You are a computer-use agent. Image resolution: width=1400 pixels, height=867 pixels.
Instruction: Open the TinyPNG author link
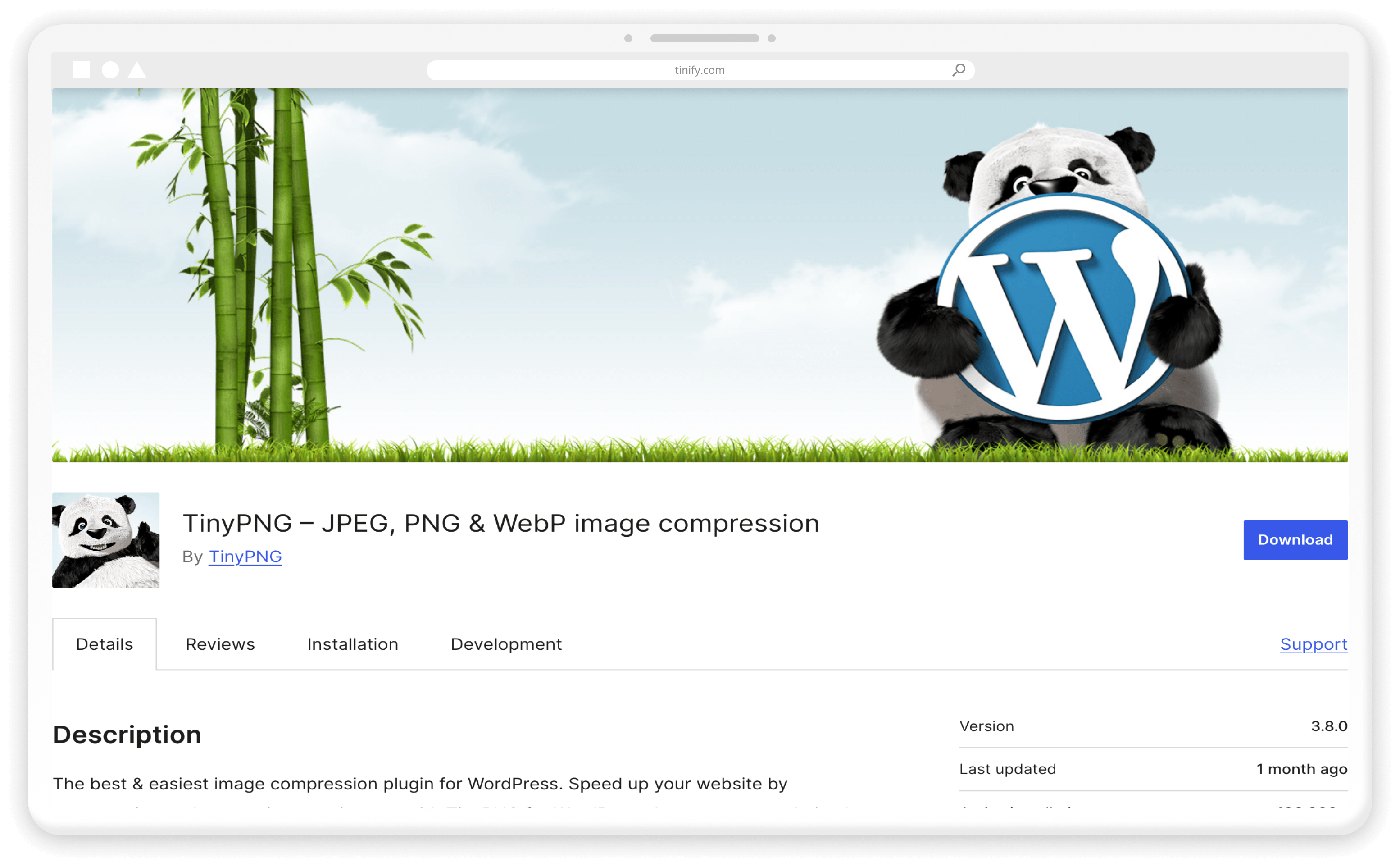tap(245, 556)
